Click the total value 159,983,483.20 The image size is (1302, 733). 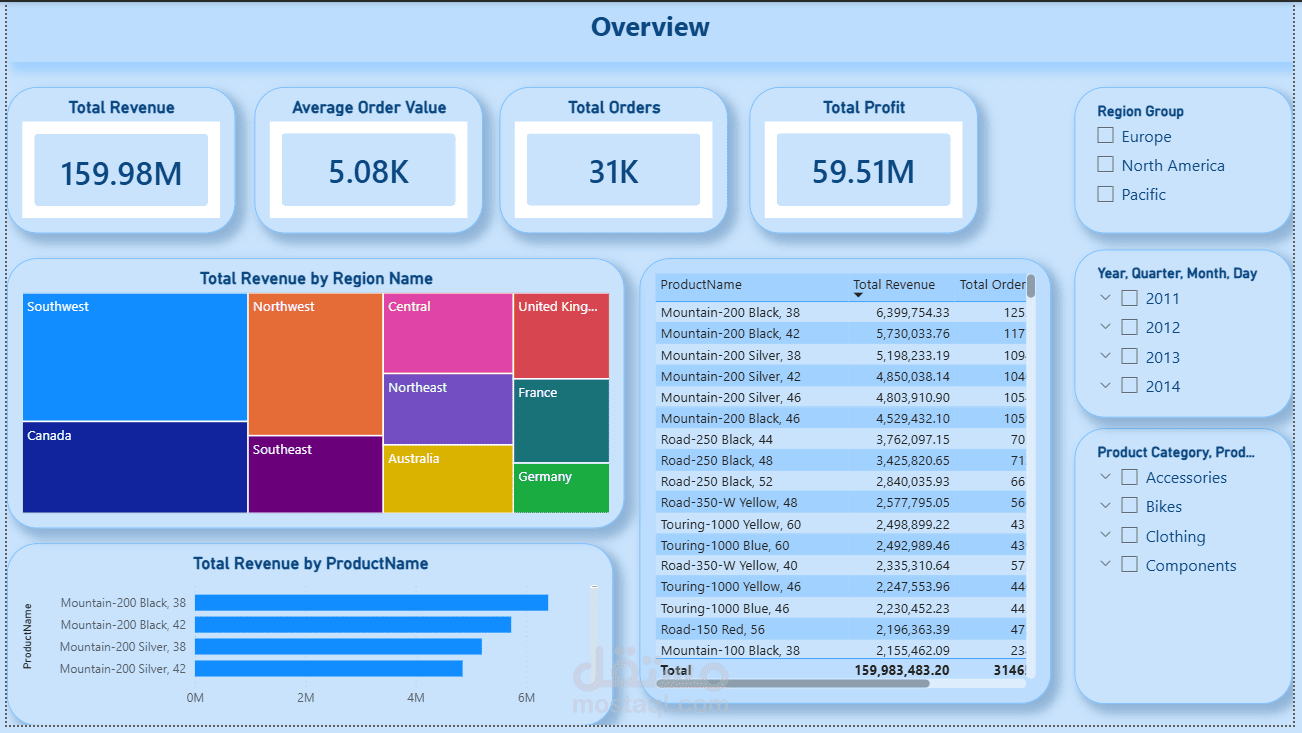[x=902, y=670]
